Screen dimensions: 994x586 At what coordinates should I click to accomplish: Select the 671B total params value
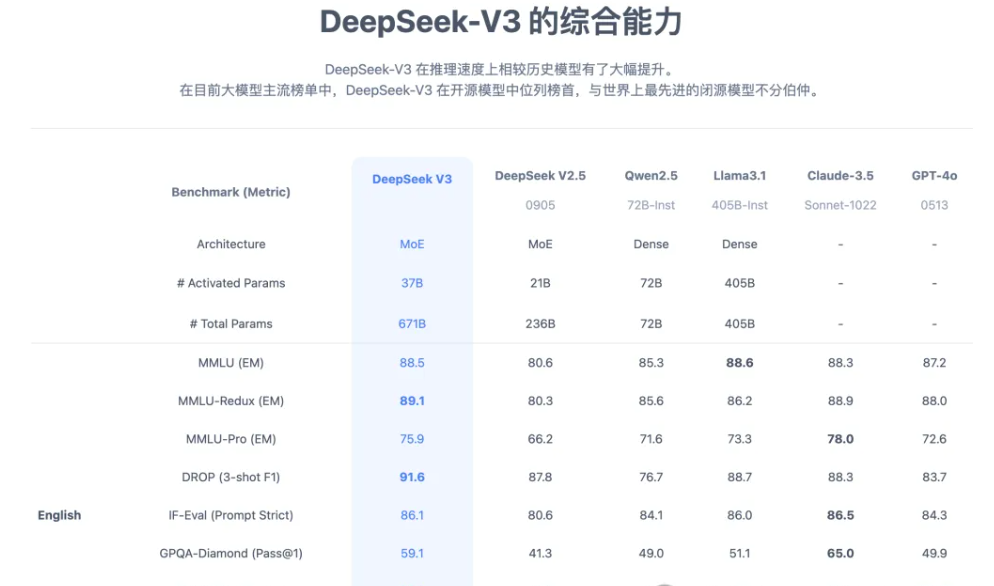pos(412,323)
